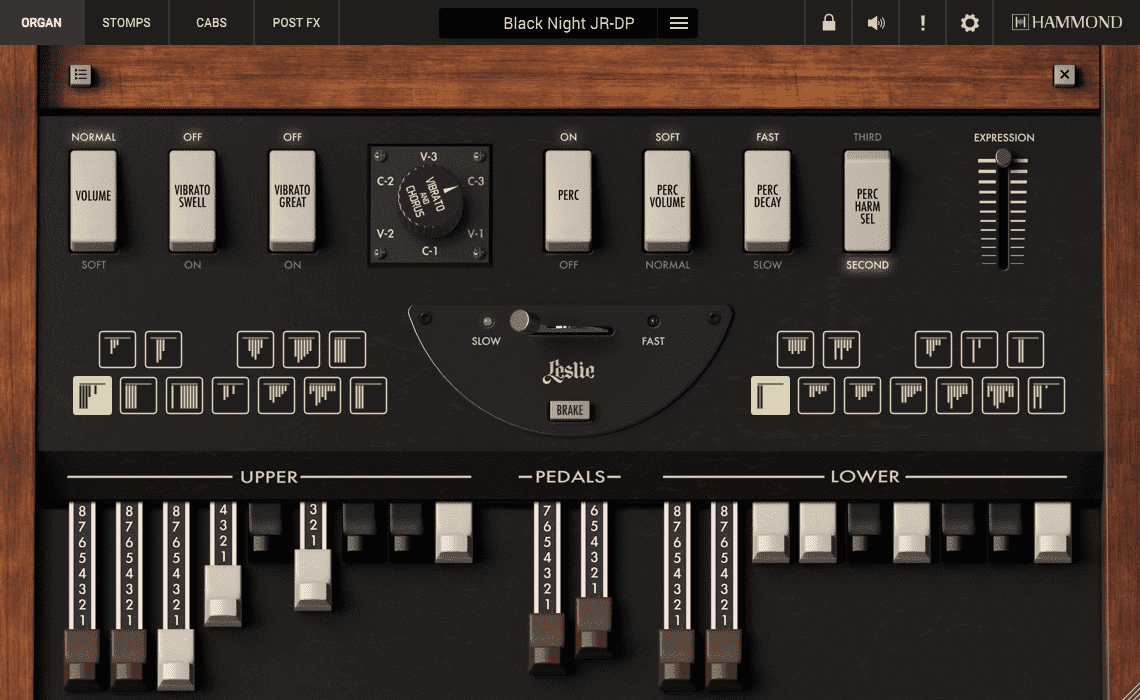Viewport: 1140px width, 700px height.
Task: Select first upper preset in top row
Action: tap(117, 349)
